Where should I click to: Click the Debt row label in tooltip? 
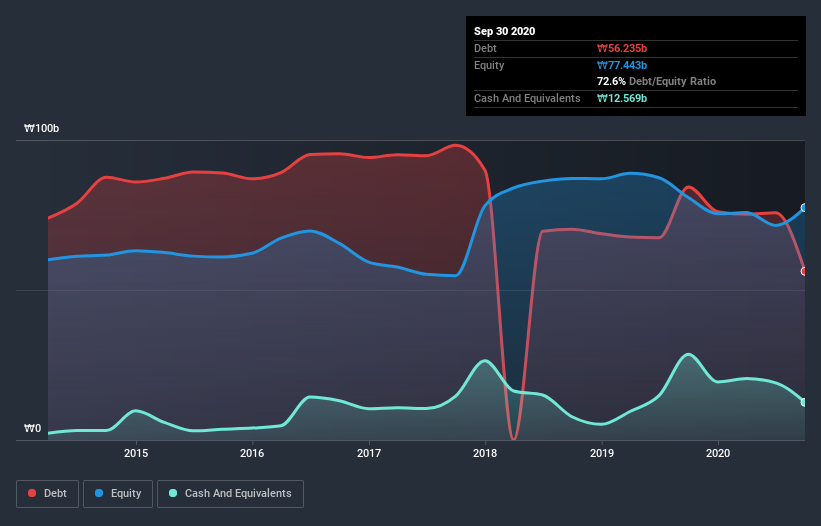tap(485, 48)
